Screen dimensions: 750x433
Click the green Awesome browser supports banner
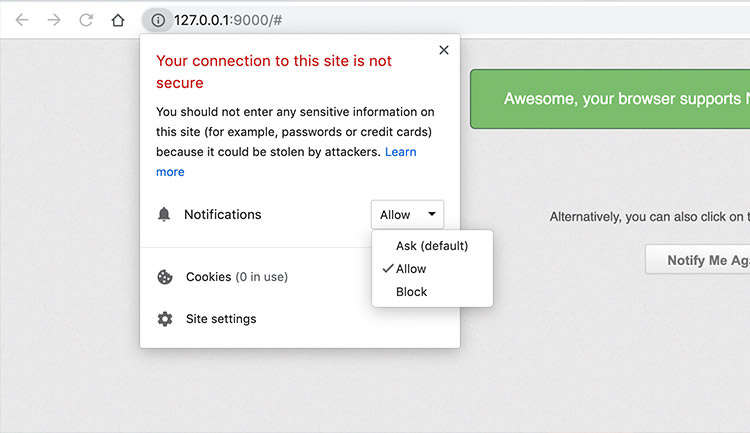610,99
